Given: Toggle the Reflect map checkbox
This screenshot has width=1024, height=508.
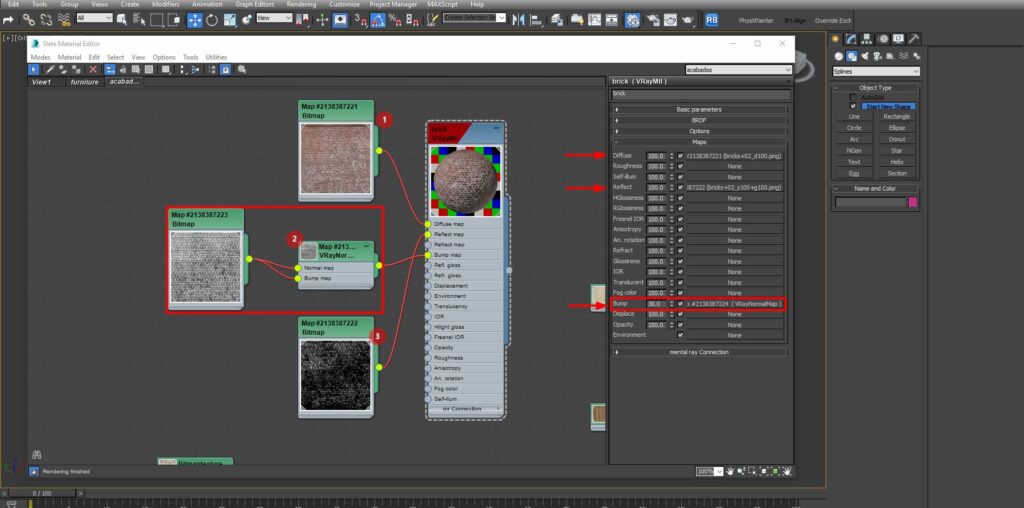Looking at the screenshot, I should tap(680, 187).
